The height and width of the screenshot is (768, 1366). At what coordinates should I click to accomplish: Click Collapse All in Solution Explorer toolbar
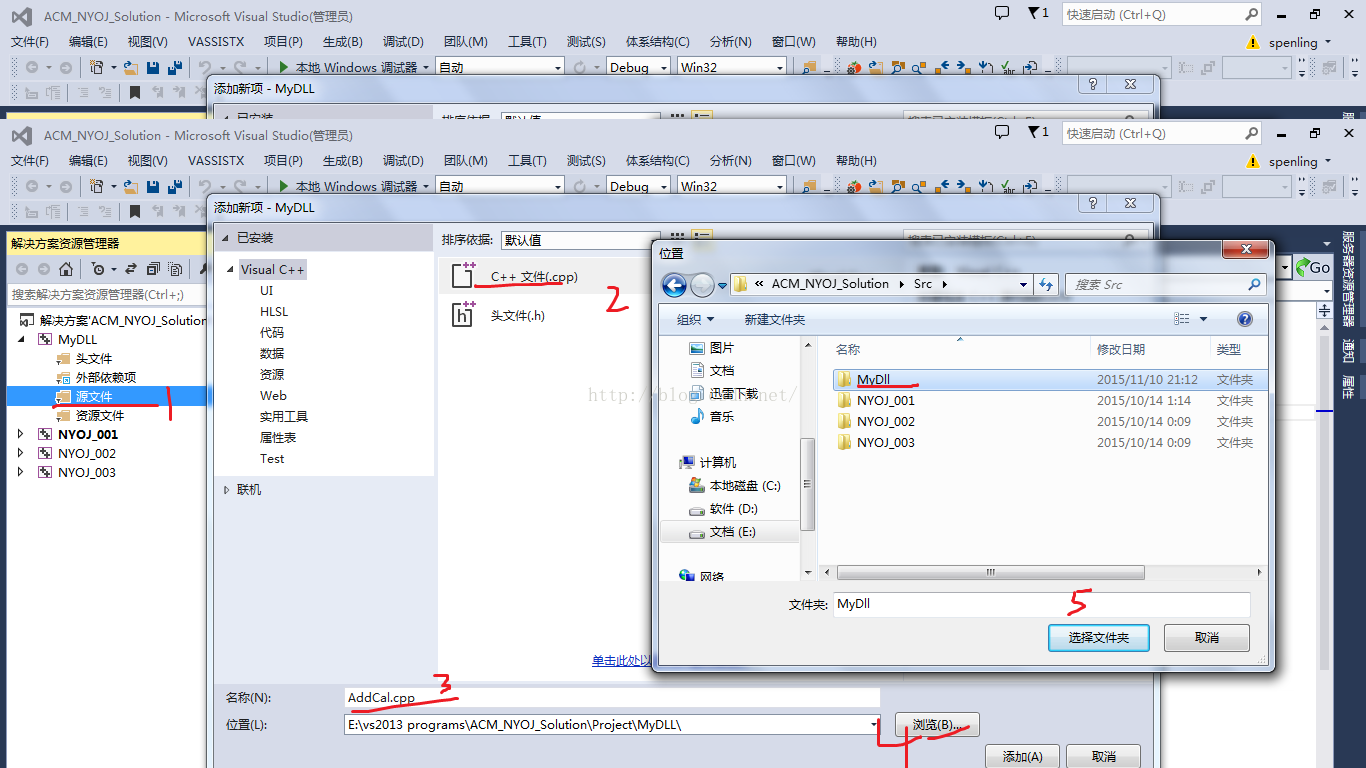pos(153,269)
